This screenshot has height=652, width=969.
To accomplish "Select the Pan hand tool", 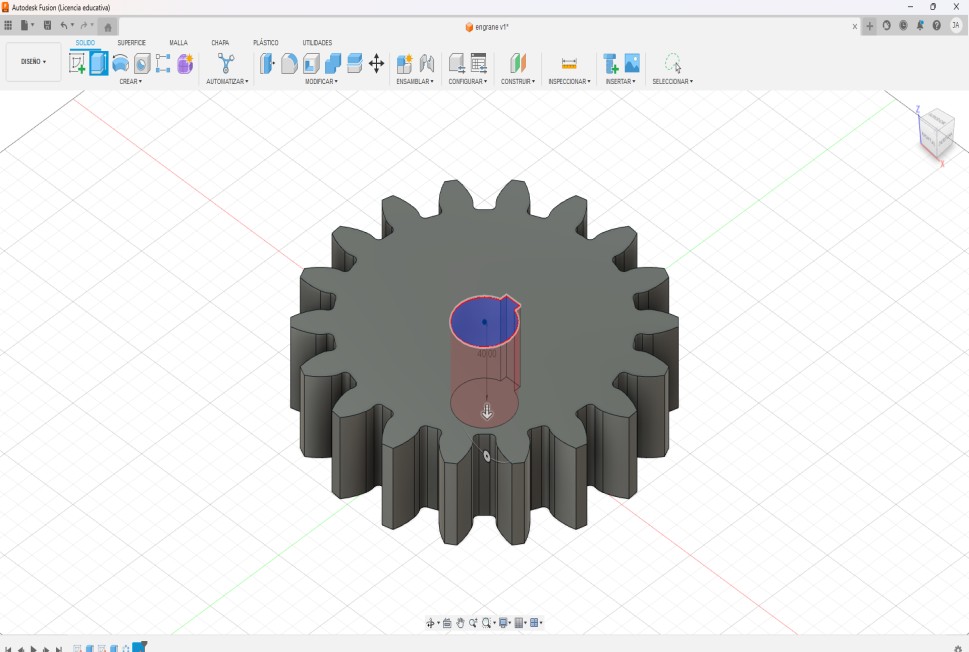I will tap(460, 623).
